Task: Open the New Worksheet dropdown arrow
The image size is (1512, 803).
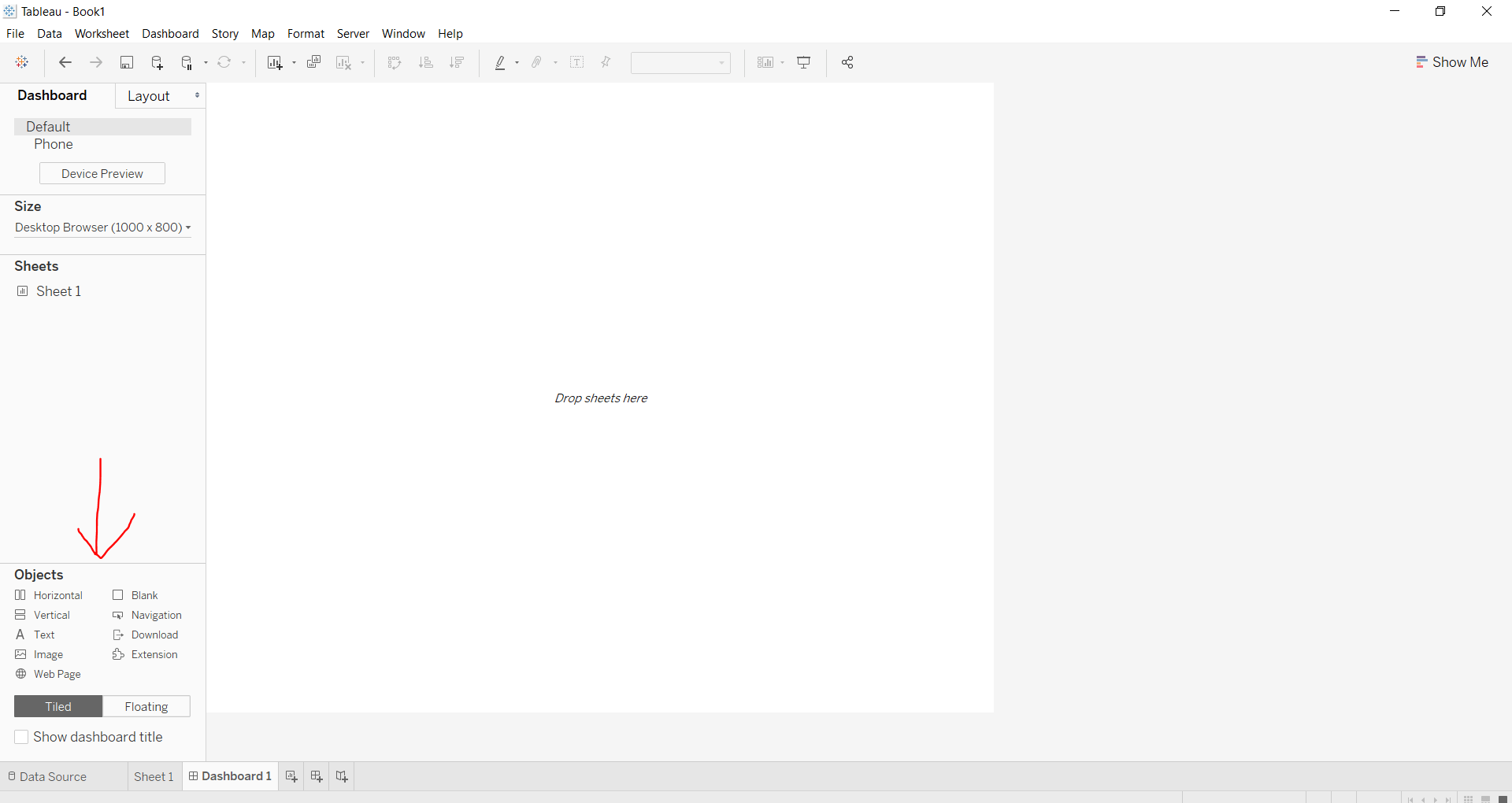Action: 294,62
